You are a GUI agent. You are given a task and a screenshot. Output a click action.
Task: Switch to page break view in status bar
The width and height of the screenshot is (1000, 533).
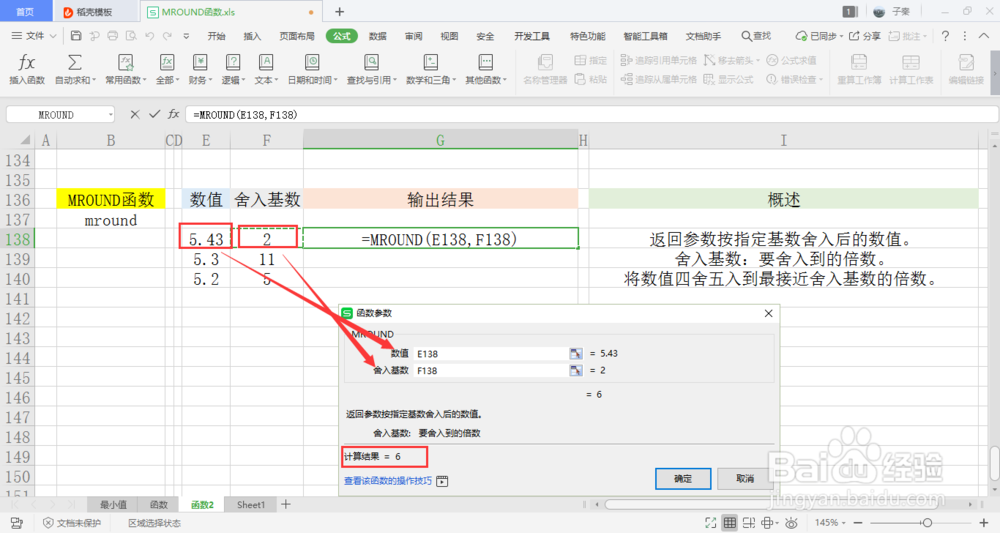click(x=749, y=523)
